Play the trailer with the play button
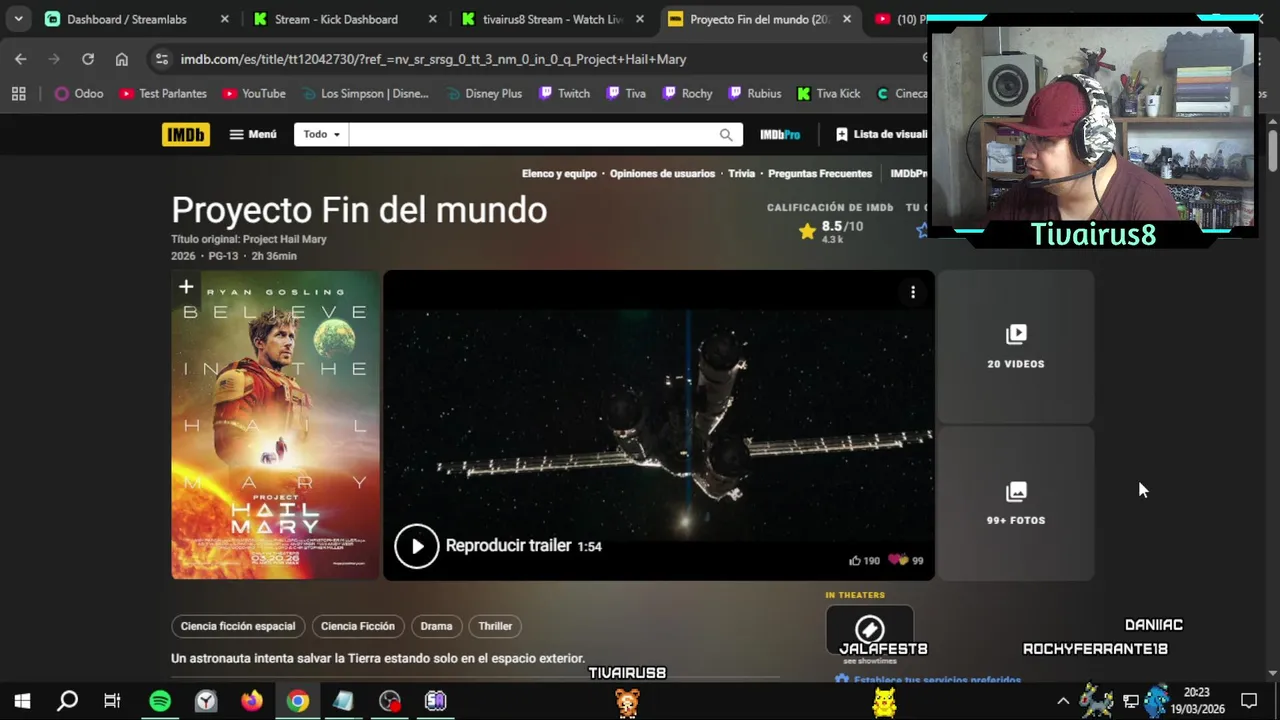The height and width of the screenshot is (720, 1280). tap(416, 546)
